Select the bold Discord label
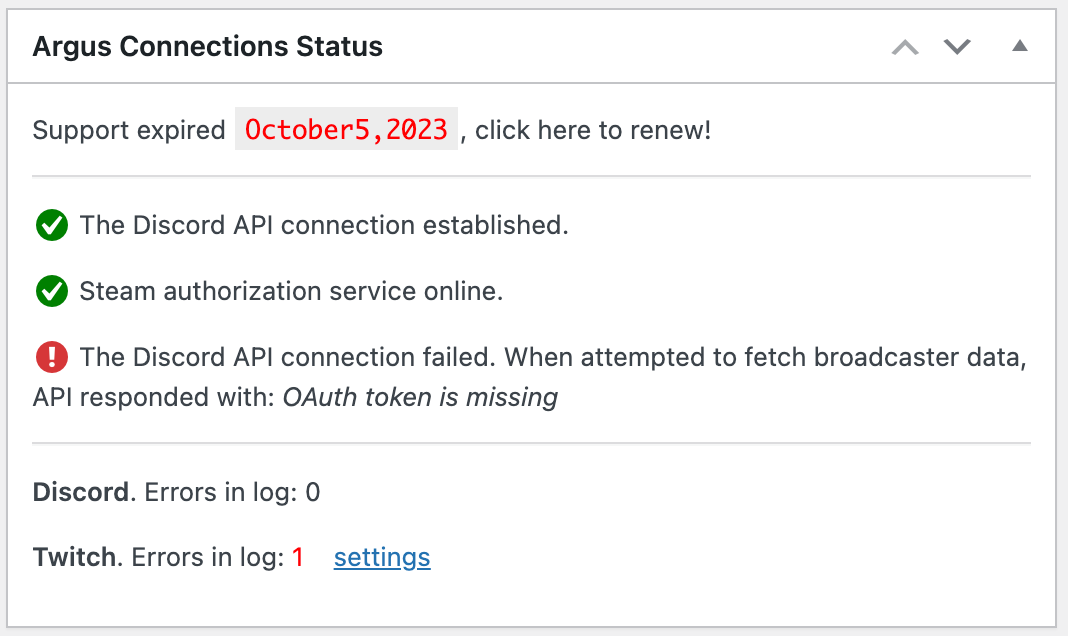This screenshot has width=1068, height=636. tap(80, 492)
